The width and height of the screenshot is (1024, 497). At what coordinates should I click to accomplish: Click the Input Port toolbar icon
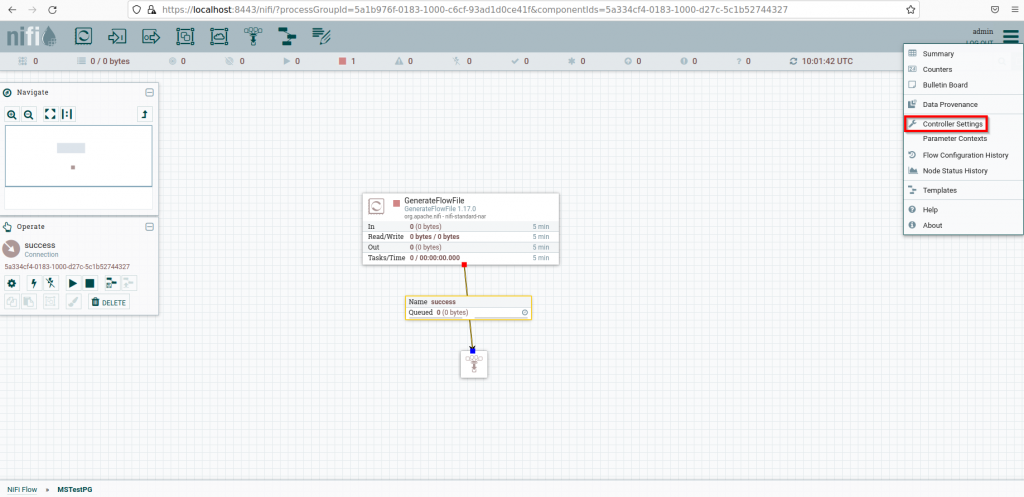[x=118, y=36]
